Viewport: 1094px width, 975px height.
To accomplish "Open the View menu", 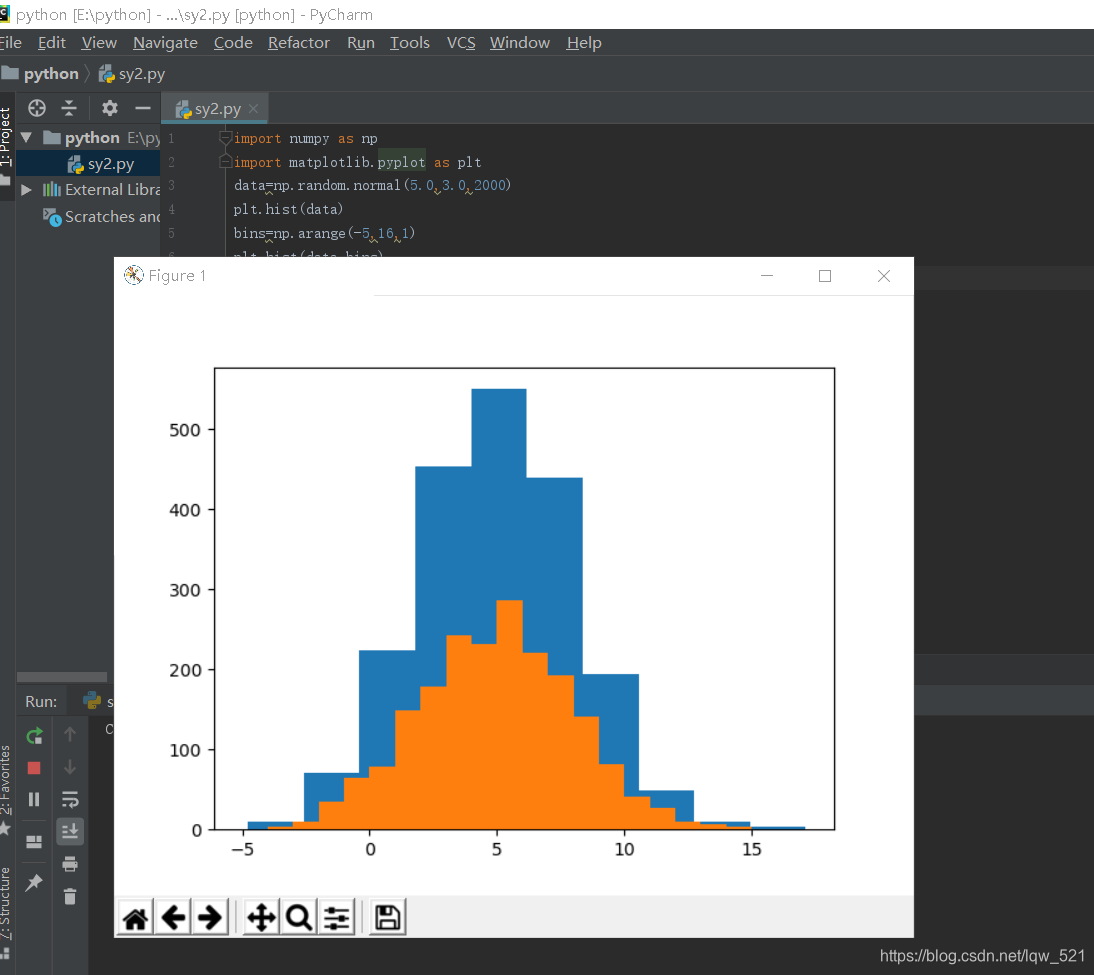I will (x=99, y=43).
